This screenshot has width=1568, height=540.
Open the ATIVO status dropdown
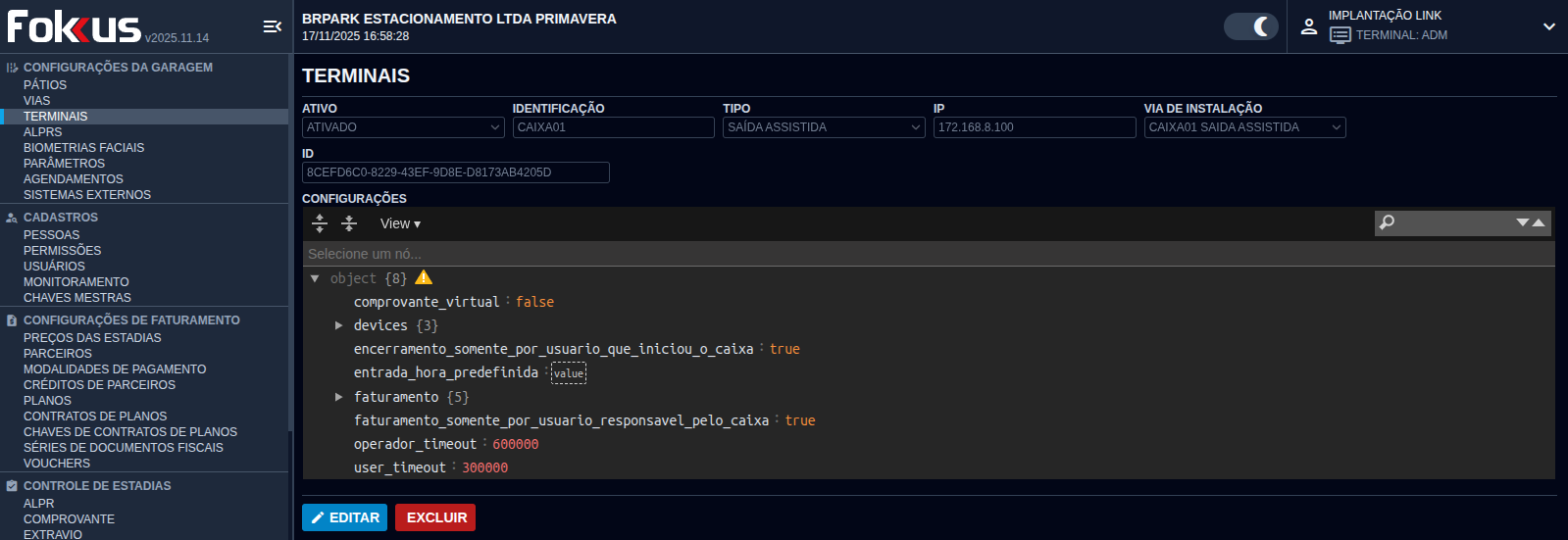403,127
